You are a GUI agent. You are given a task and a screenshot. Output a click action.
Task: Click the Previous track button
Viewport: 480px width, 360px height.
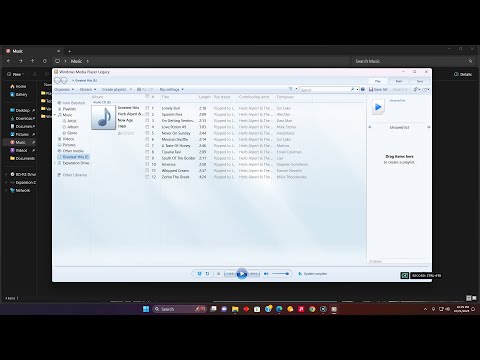tap(230, 274)
